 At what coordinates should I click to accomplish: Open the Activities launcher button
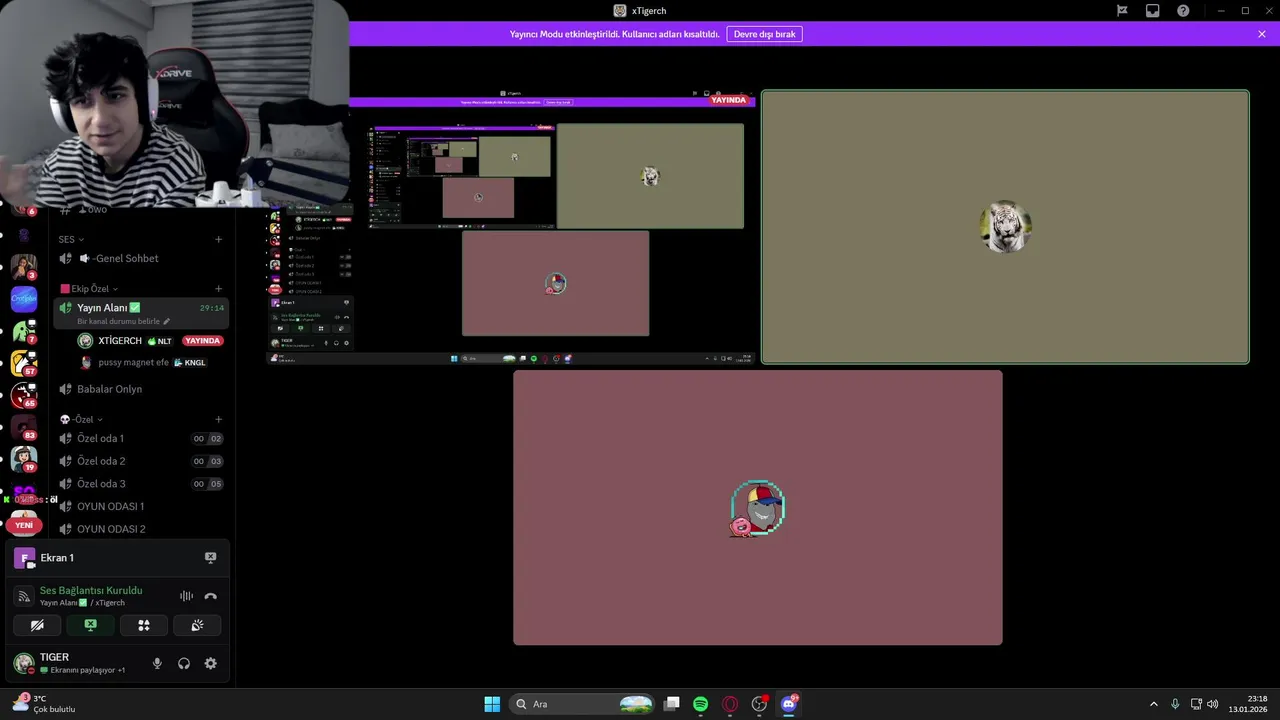[x=144, y=625]
